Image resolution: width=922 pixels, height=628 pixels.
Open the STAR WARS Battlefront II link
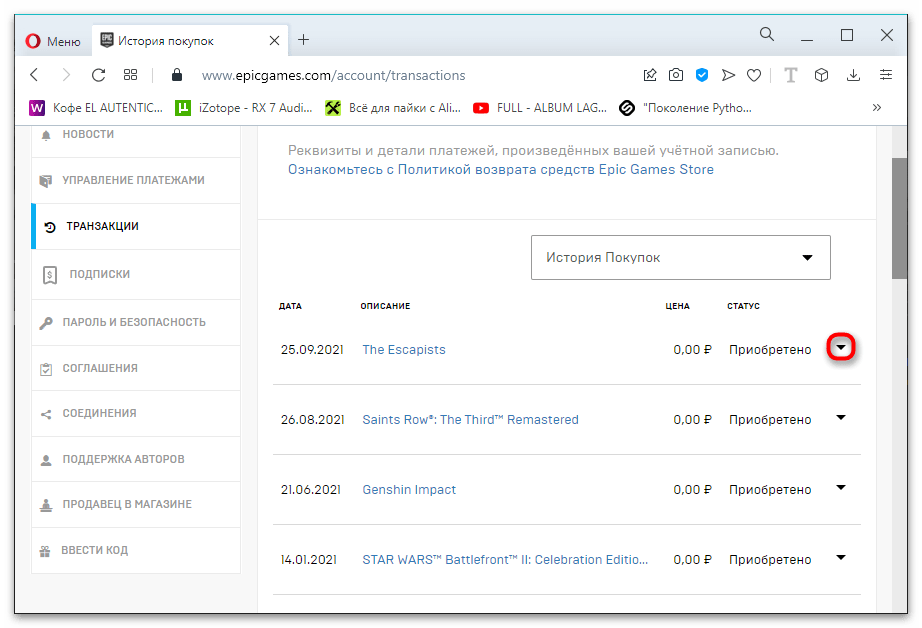tap(505, 560)
